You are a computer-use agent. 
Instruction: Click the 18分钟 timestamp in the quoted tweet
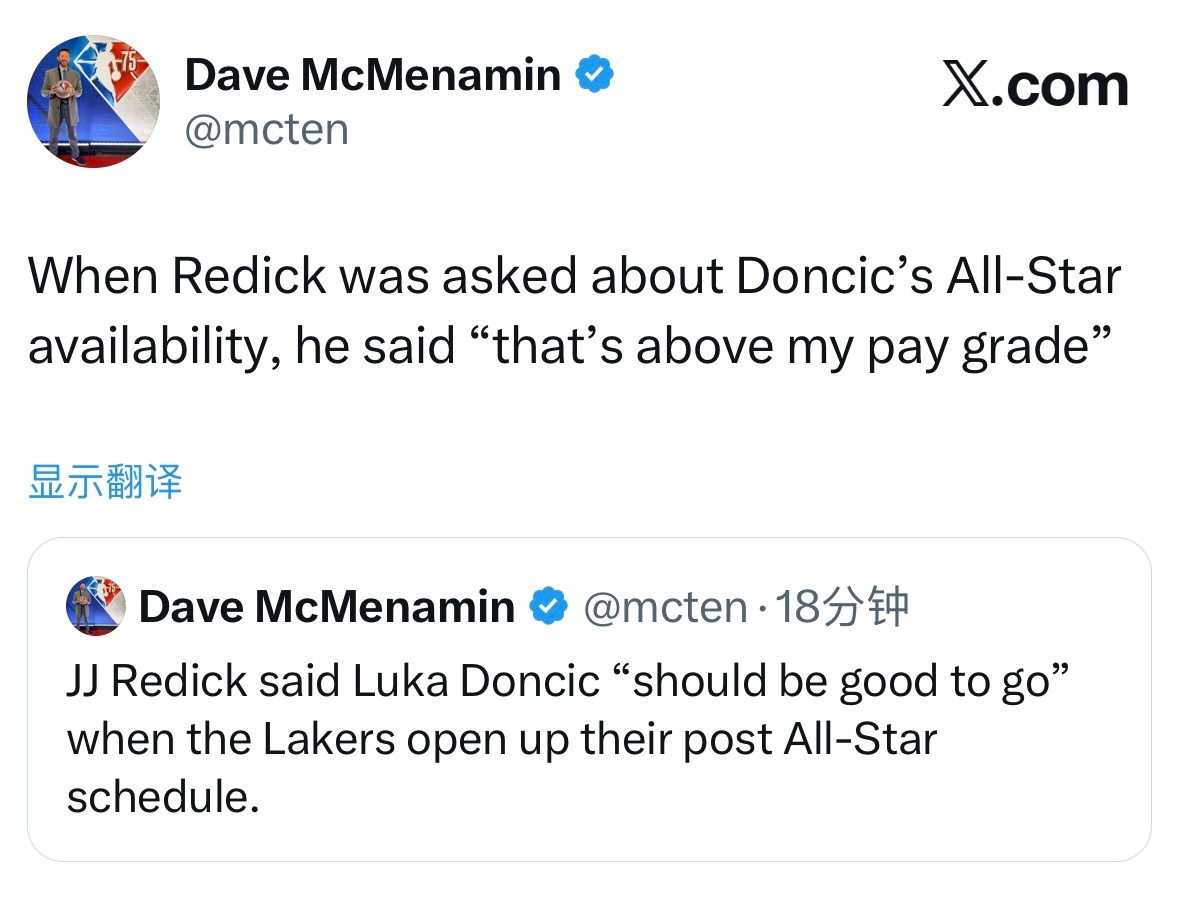pyautogui.click(x=844, y=606)
